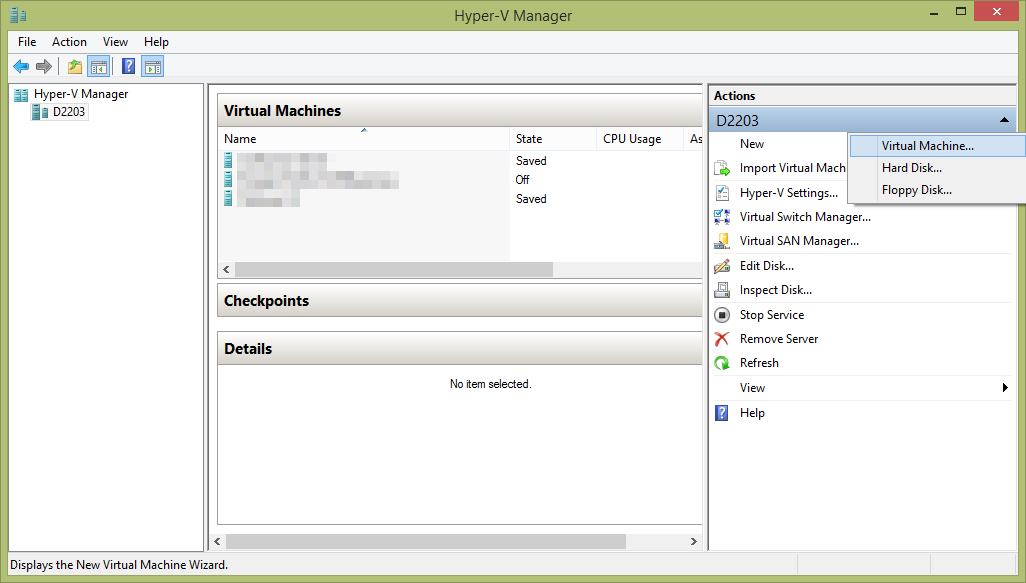Click the Forward arrow toolbar icon
Screen dimensions: 1026x583
point(44,66)
